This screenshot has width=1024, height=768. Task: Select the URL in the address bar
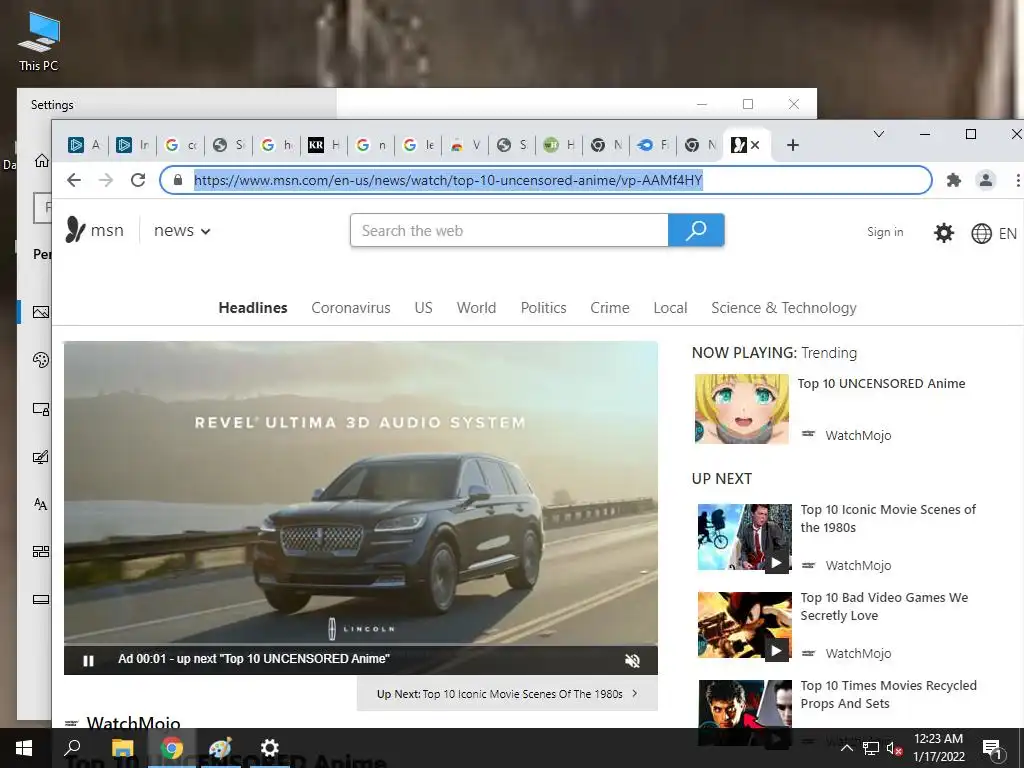pyautogui.click(x=448, y=180)
